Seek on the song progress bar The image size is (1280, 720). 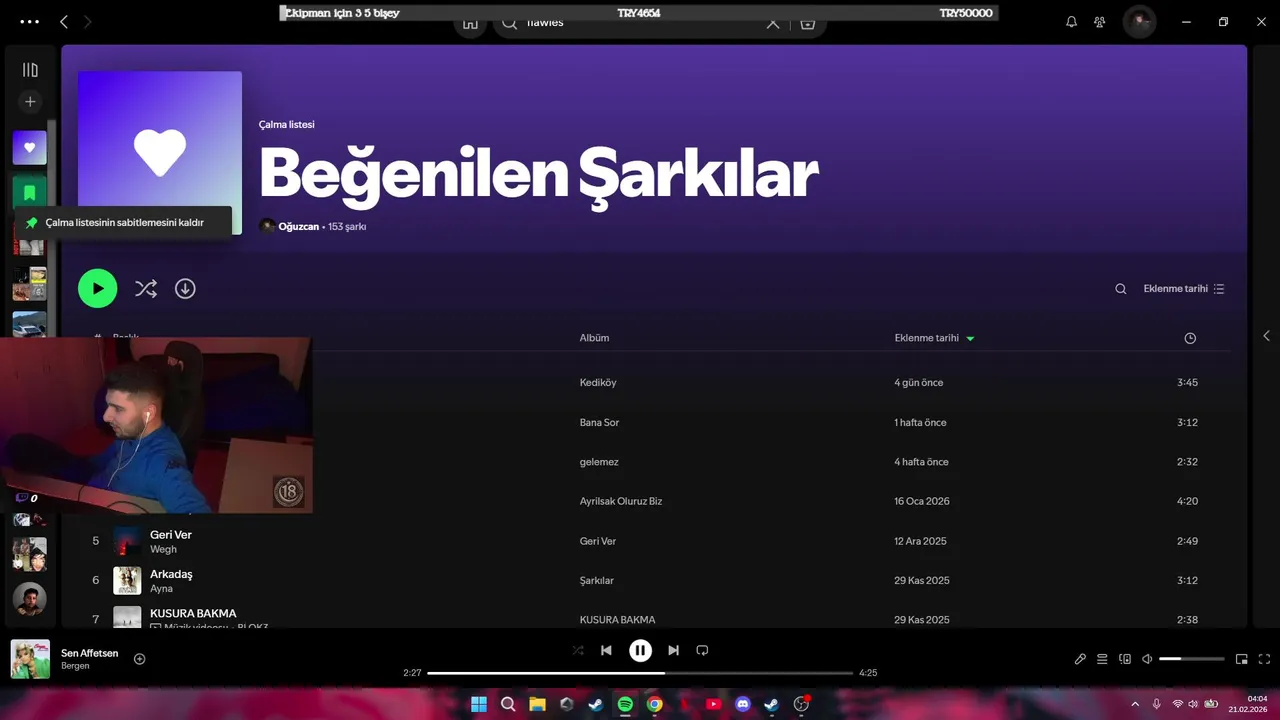pyautogui.click(x=640, y=673)
